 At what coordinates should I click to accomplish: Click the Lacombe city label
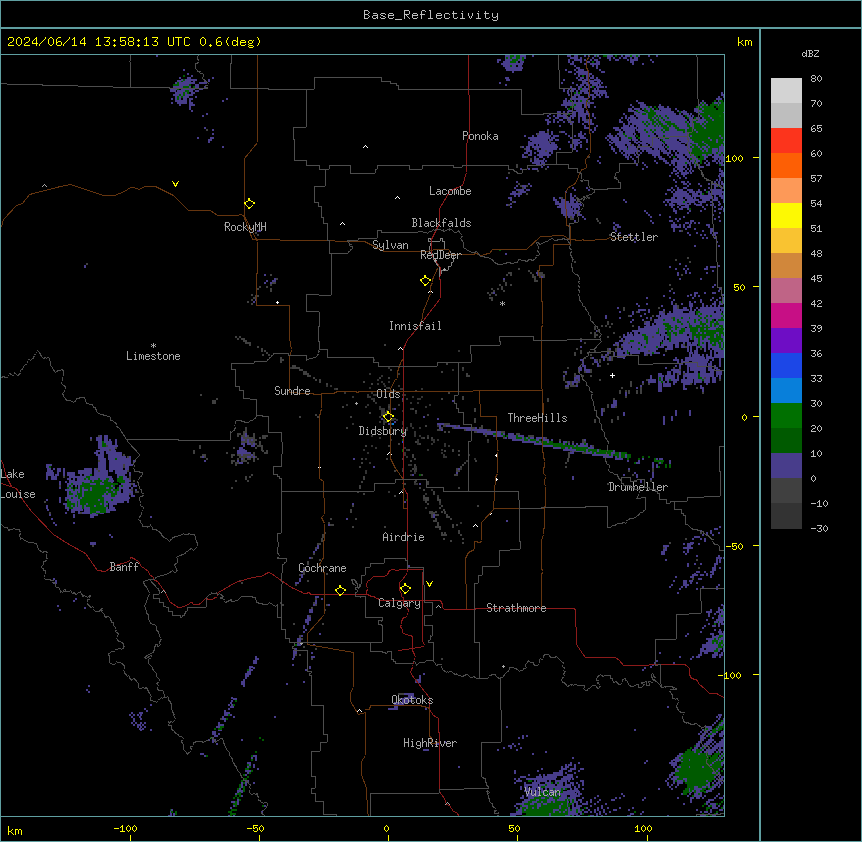point(450,191)
